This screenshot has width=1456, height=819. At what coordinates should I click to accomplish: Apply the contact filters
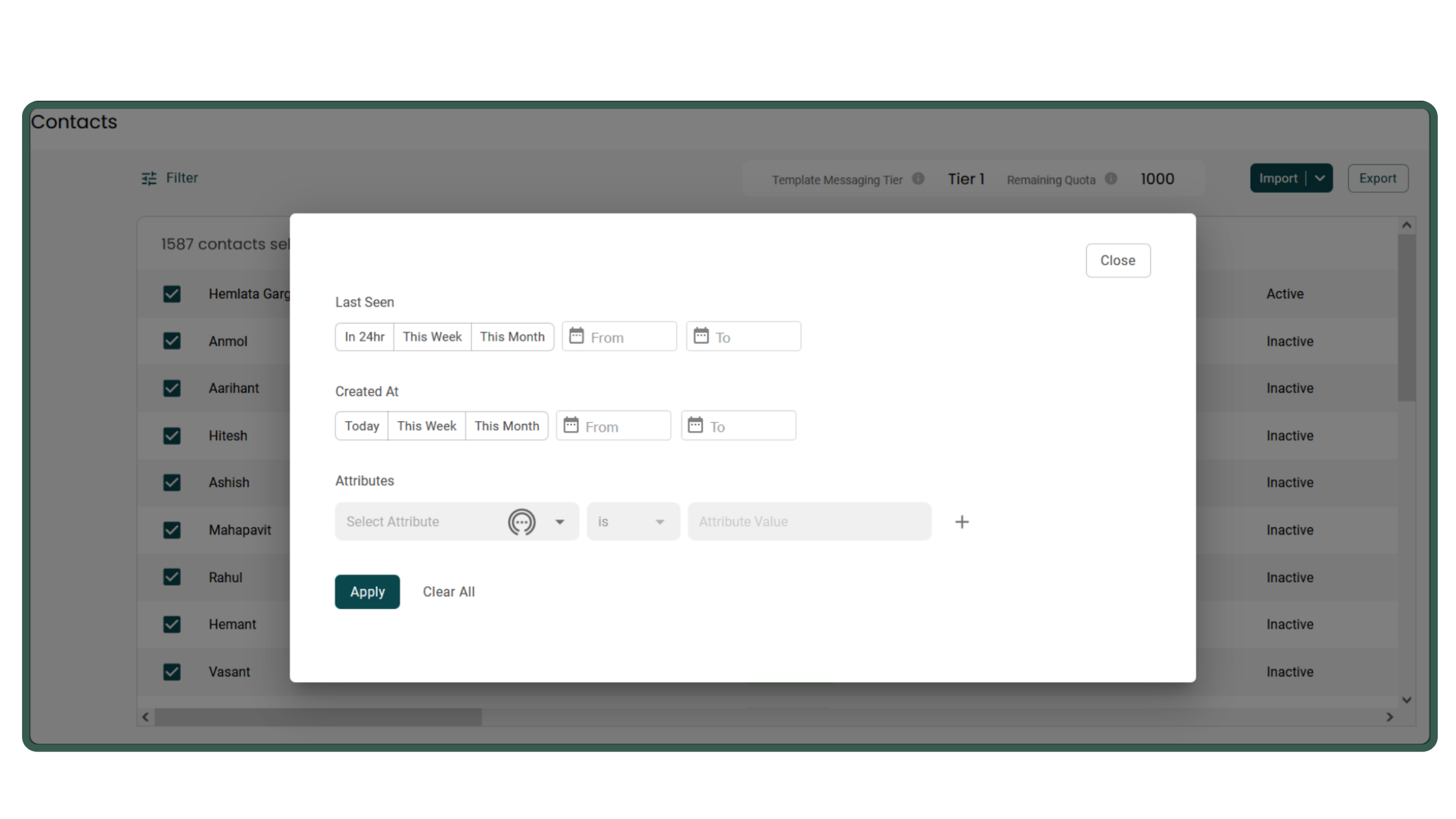(367, 591)
